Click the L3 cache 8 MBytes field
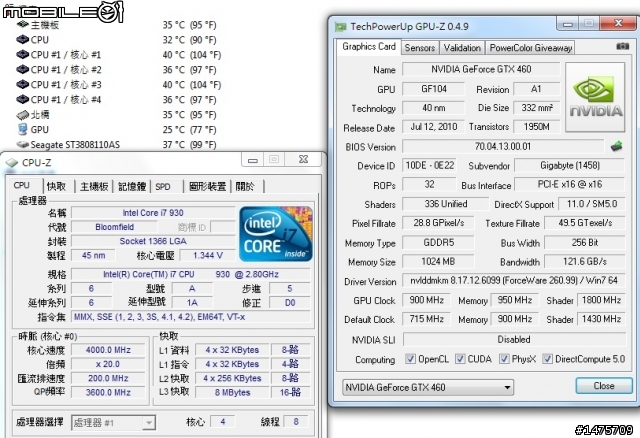Viewport: 640px width, 438px height. pos(233,392)
